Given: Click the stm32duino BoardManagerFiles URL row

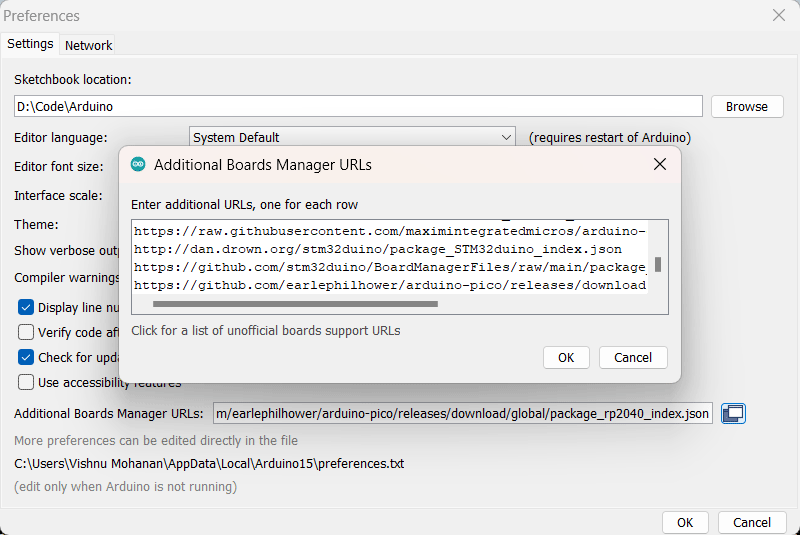Looking at the screenshot, I should point(390,267).
